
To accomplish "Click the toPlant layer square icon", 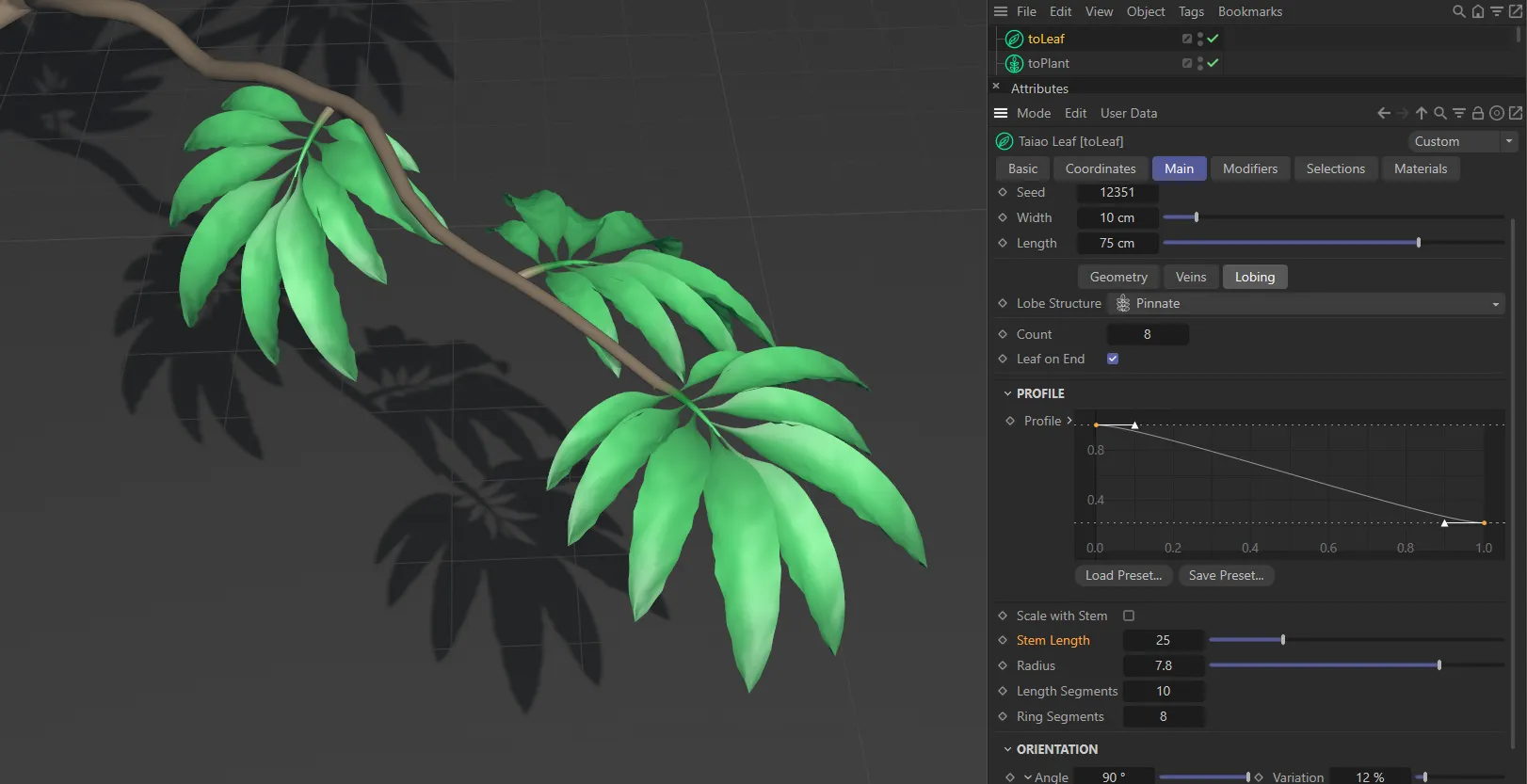I will pos(1187,63).
